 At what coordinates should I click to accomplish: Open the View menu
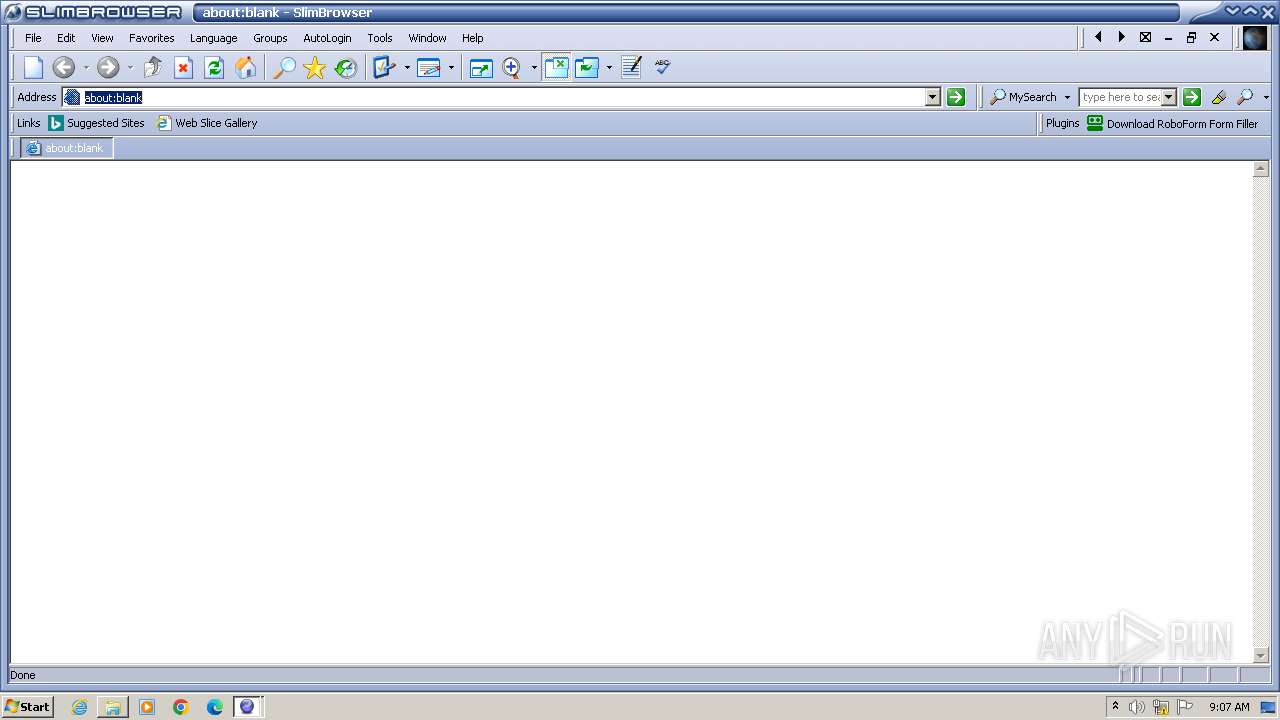pyautogui.click(x=102, y=38)
